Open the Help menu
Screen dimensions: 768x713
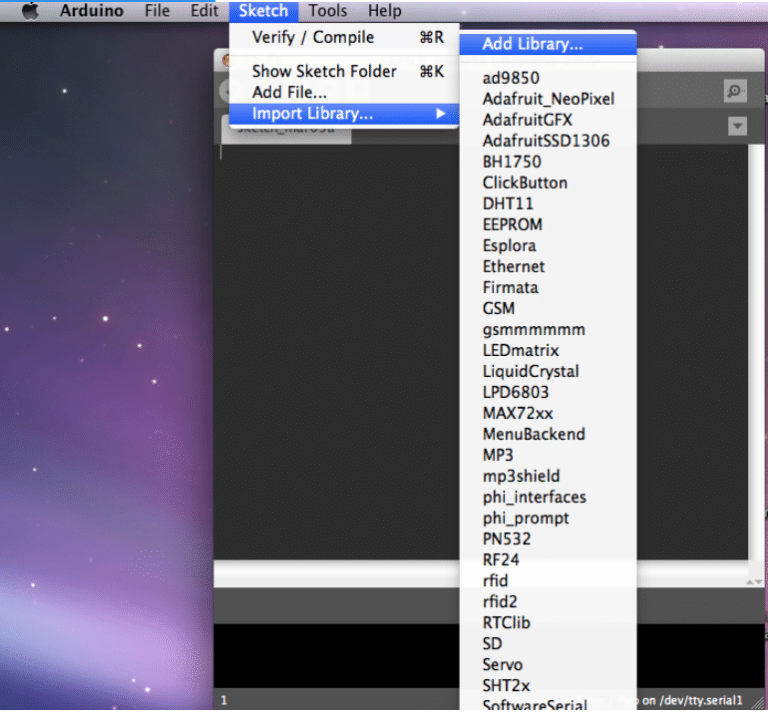pos(384,11)
